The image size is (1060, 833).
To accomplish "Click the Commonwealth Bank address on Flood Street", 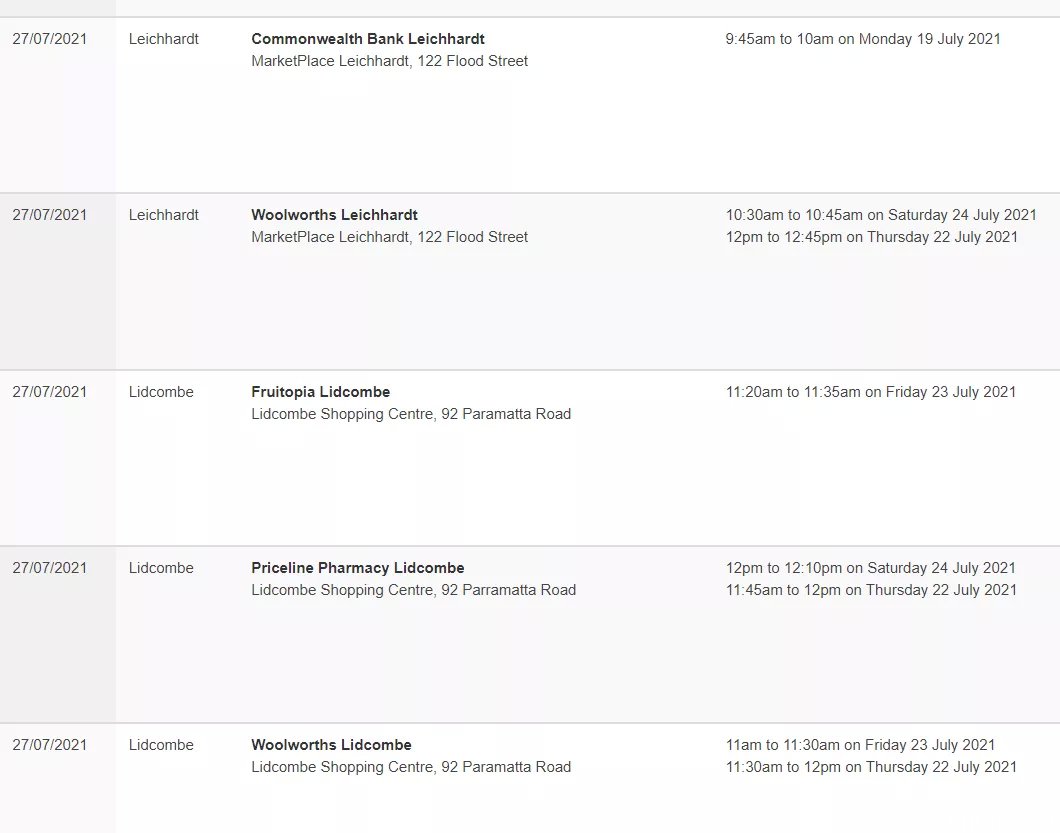I will (x=389, y=61).
